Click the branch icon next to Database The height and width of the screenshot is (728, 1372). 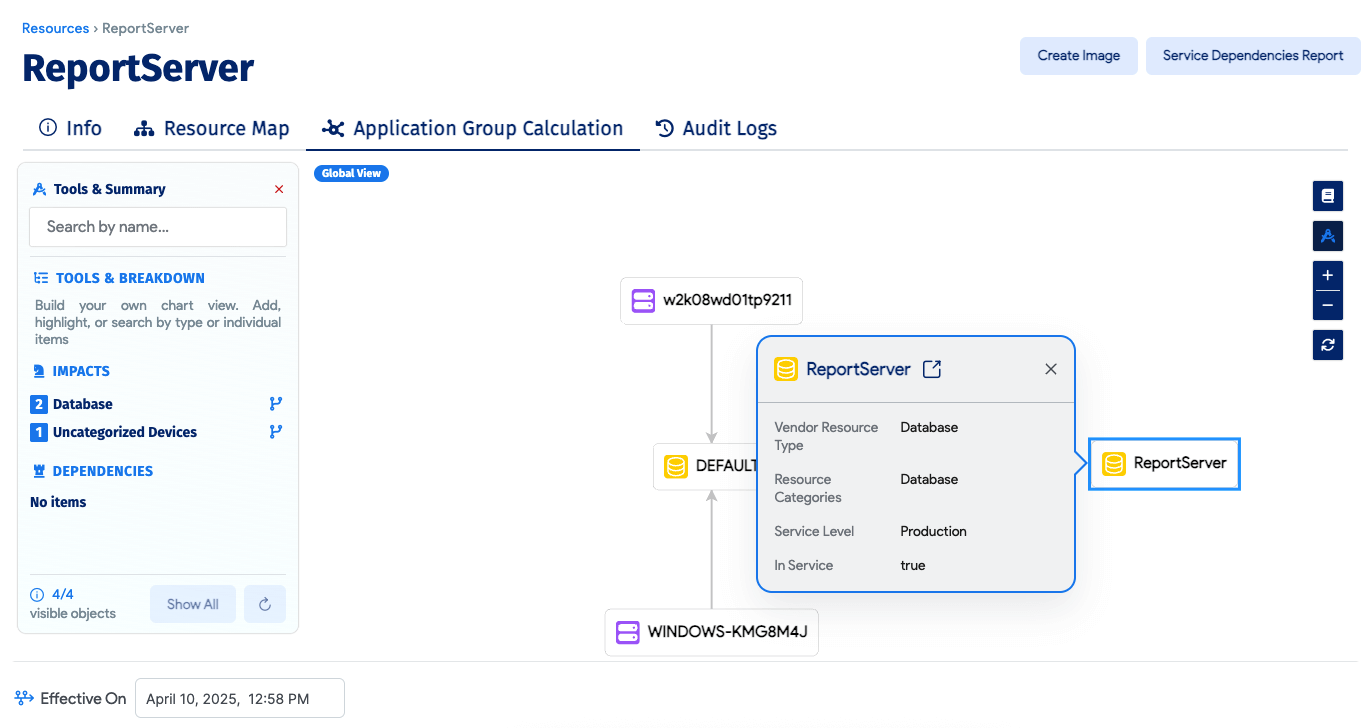click(x=276, y=404)
